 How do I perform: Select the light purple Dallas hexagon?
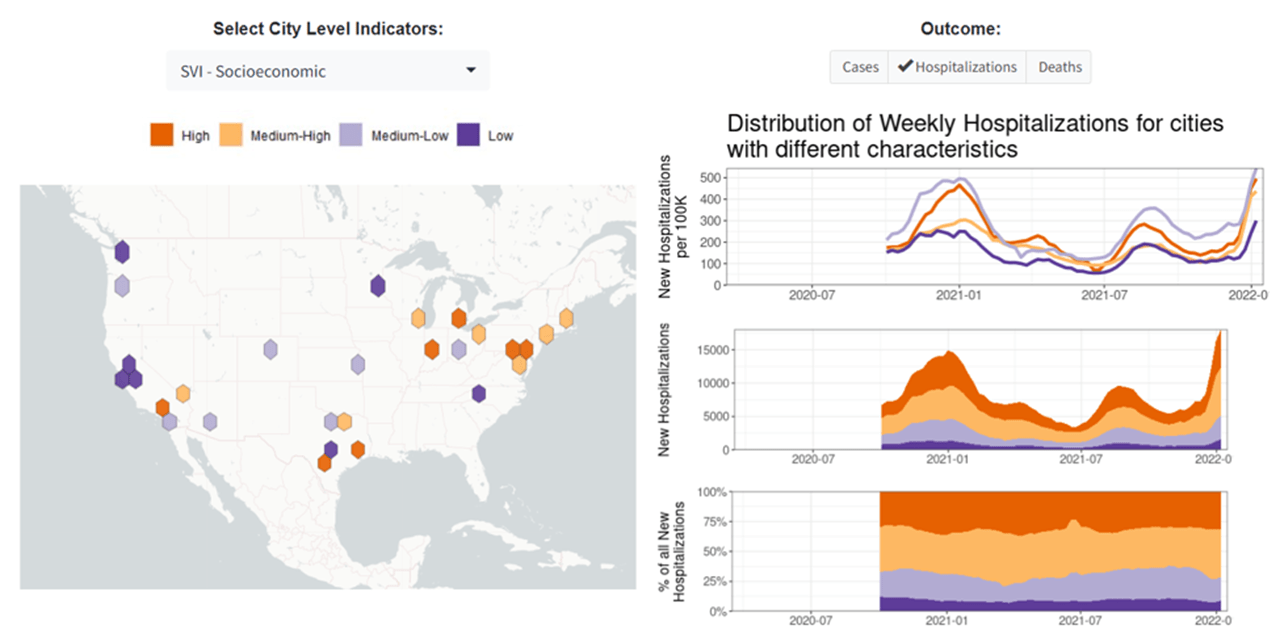point(331,421)
